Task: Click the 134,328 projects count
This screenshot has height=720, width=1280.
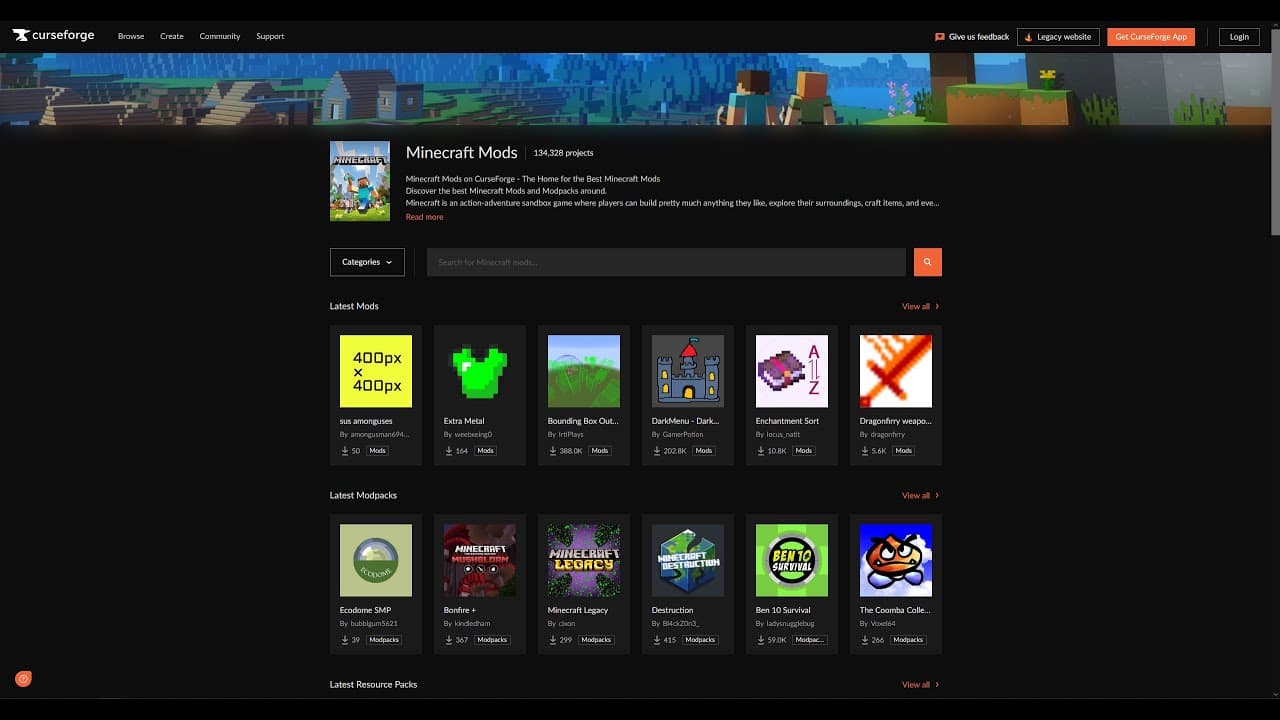Action: 563,153
